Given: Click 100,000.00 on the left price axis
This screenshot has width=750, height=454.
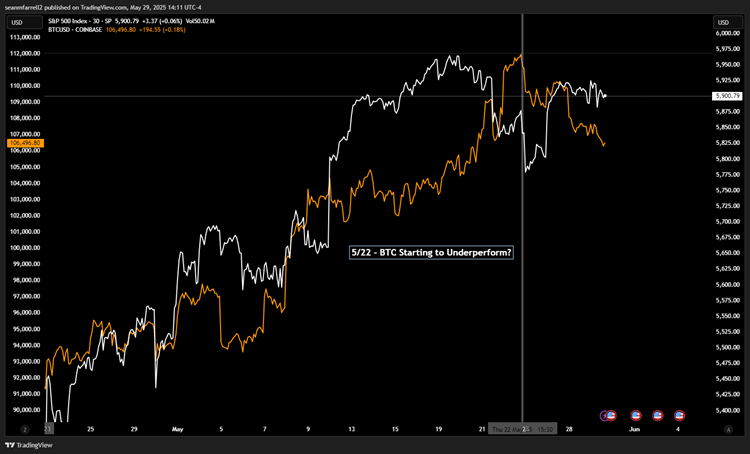Looking at the screenshot, I should click(x=25, y=247).
